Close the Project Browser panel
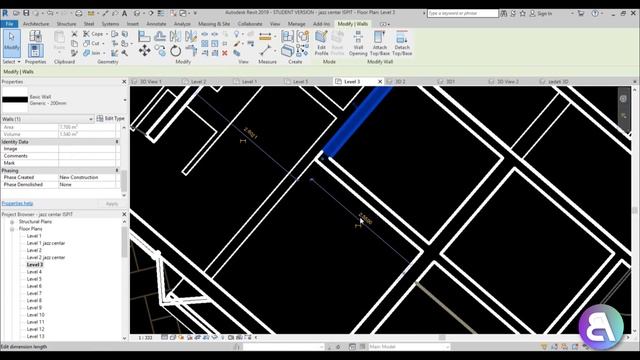Viewport: 640px width, 360px height. [x=124, y=214]
